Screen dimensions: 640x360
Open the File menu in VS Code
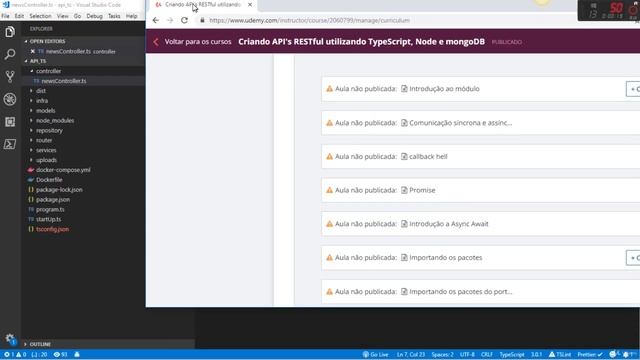5,16
